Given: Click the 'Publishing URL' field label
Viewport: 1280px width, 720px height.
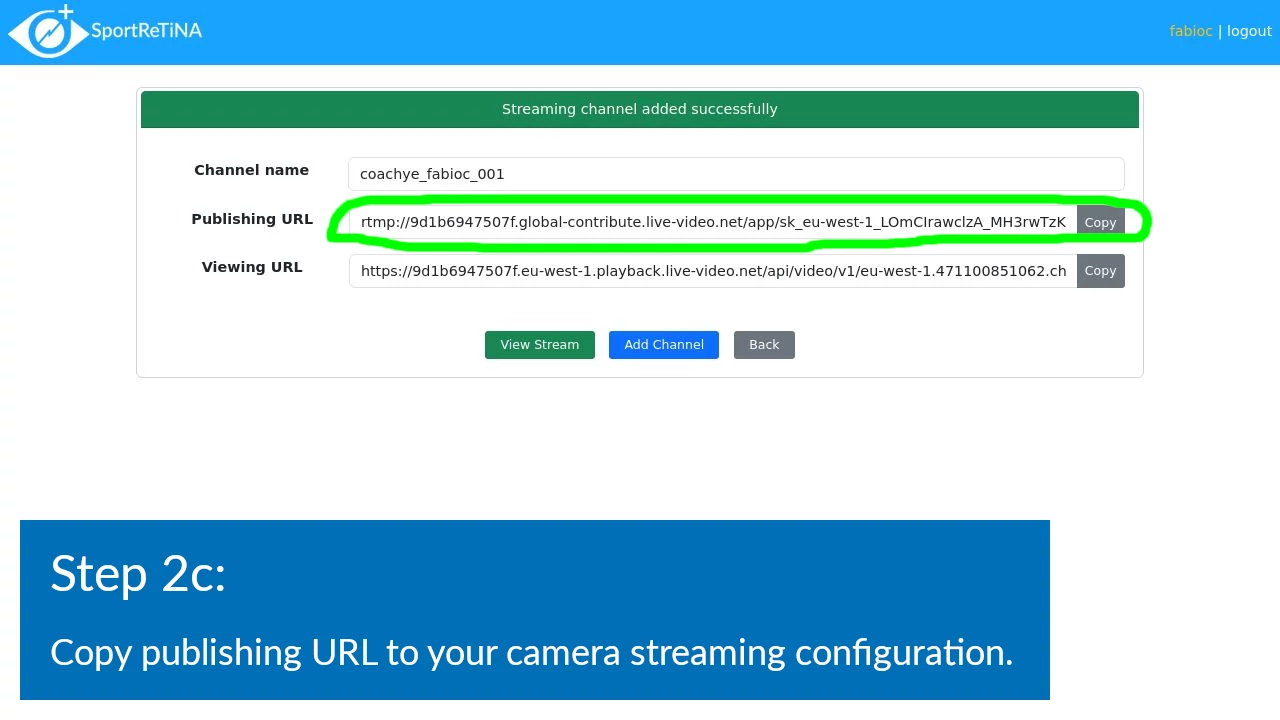Looking at the screenshot, I should pos(252,219).
